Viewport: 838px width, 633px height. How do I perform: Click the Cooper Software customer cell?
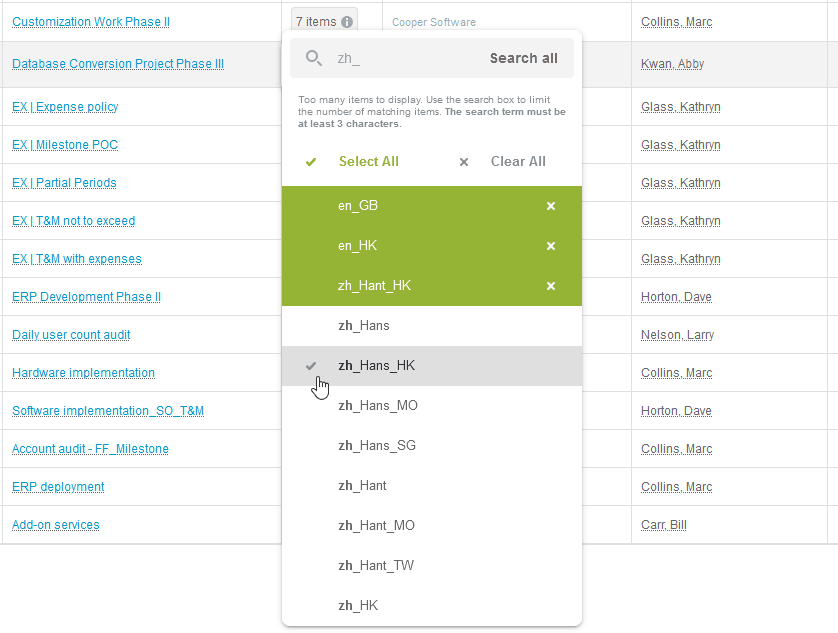434,22
